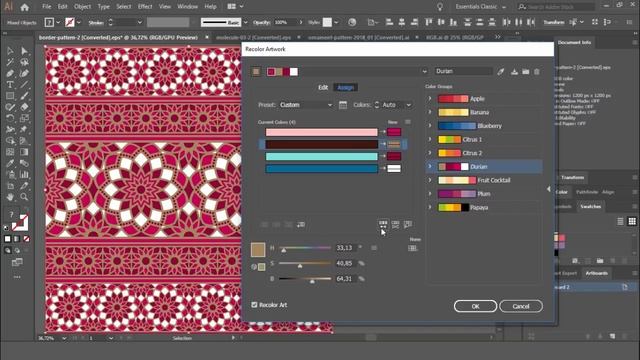Select the Fruit Cocktail color group
640x360 pixels.
(x=484, y=180)
